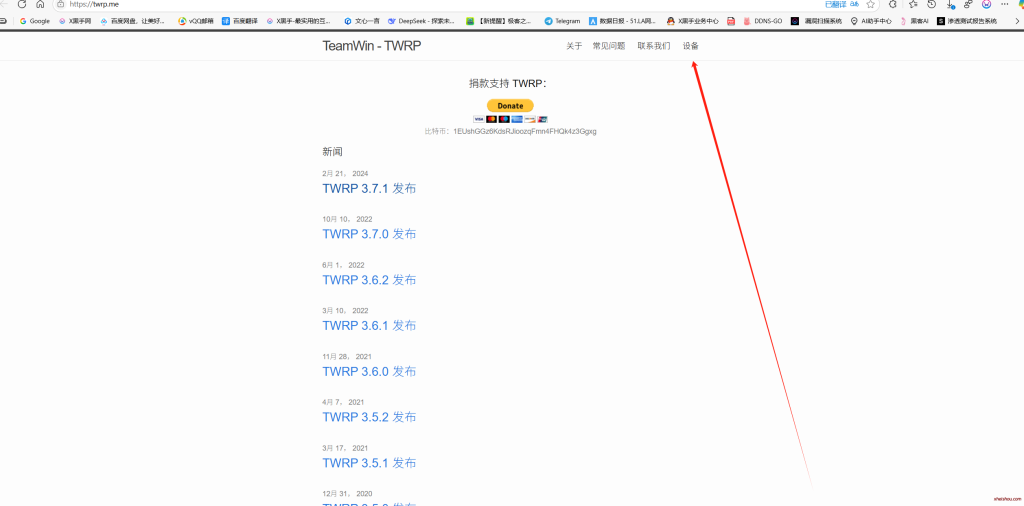Click the yellow PayPal Donate button
This screenshot has width=1024, height=506.
click(510, 105)
